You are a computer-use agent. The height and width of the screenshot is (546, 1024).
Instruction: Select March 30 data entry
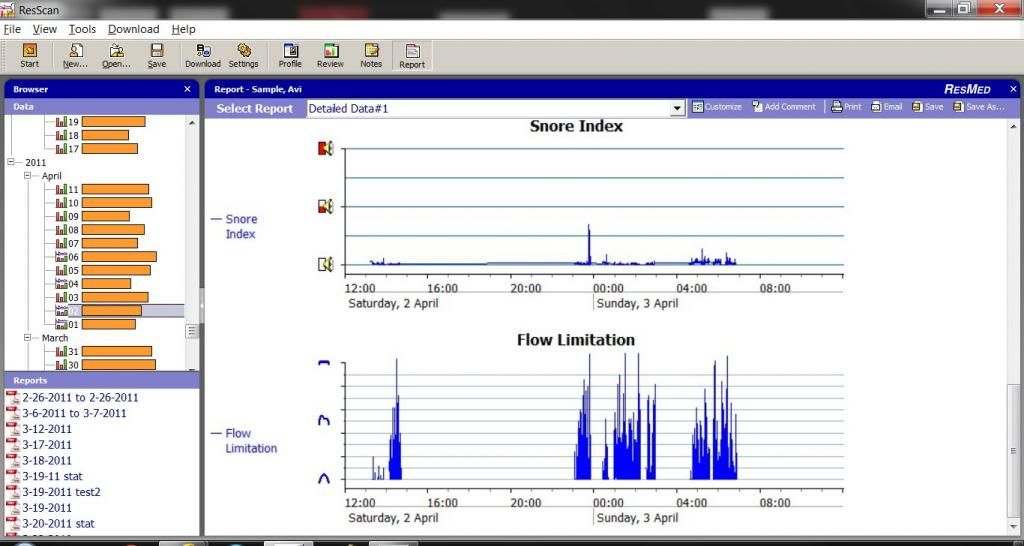(106, 364)
